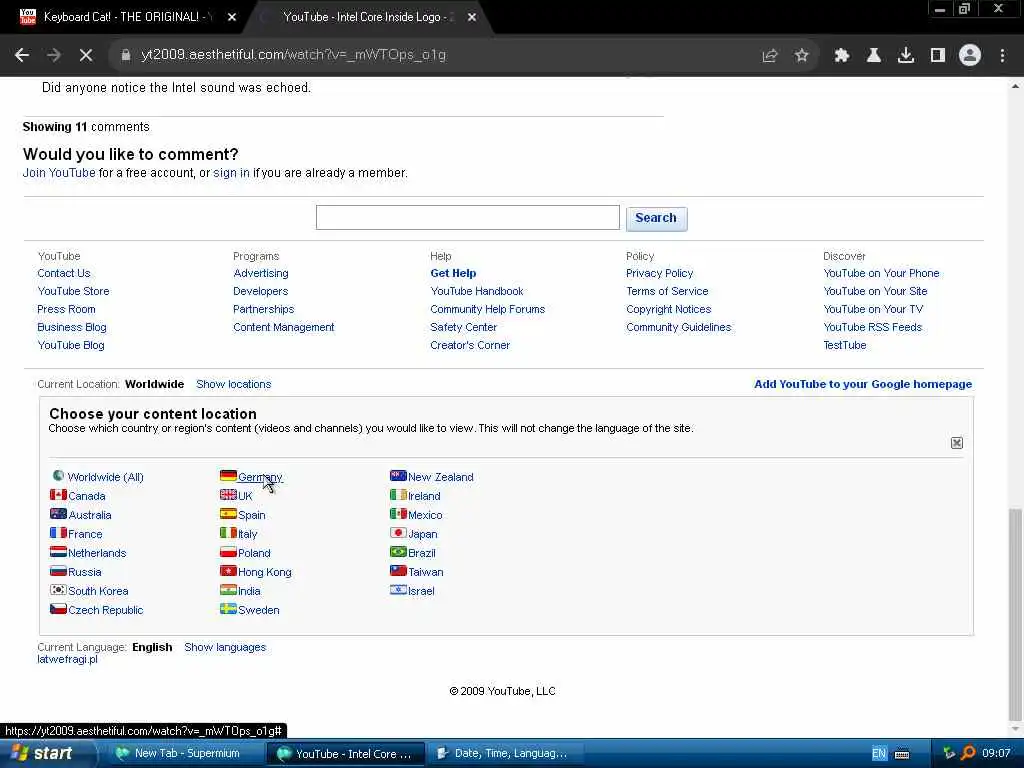Open the Contact Us link
The width and height of the screenshot is (1024, 768).
[64, 273]
